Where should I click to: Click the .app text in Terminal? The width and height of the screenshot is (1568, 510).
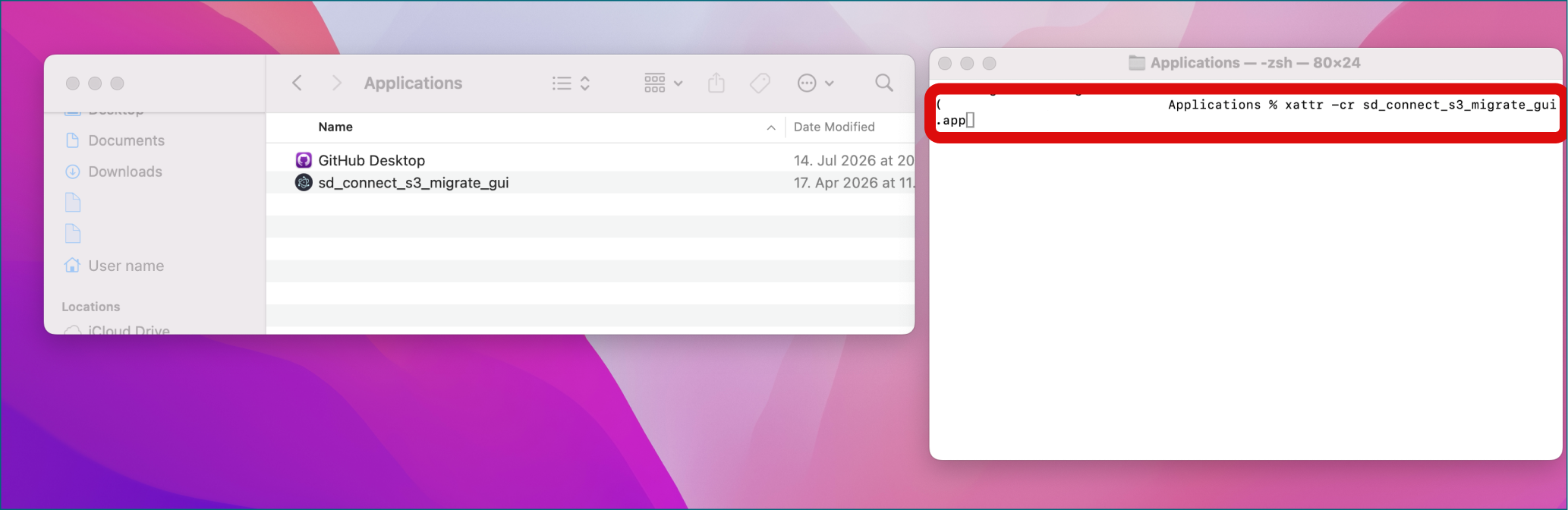(x=951, y=120)
